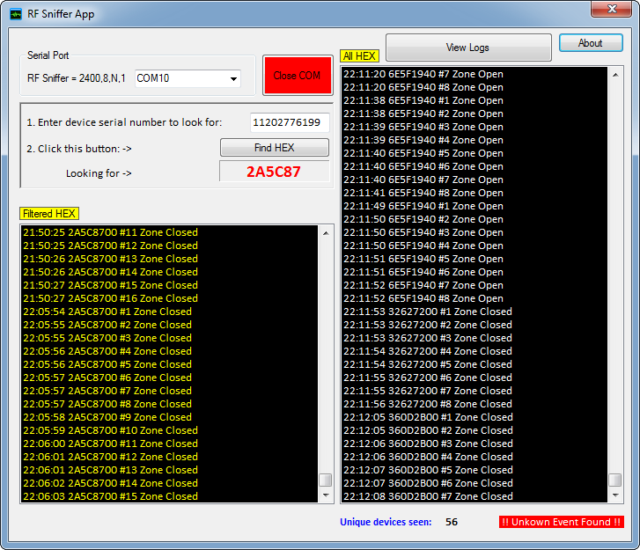Image resolution: width=640 pixels, height=550 pixels.
Task: Click the Filtered HEX scrollbar thumb
Action: click(x=325, y=480)
